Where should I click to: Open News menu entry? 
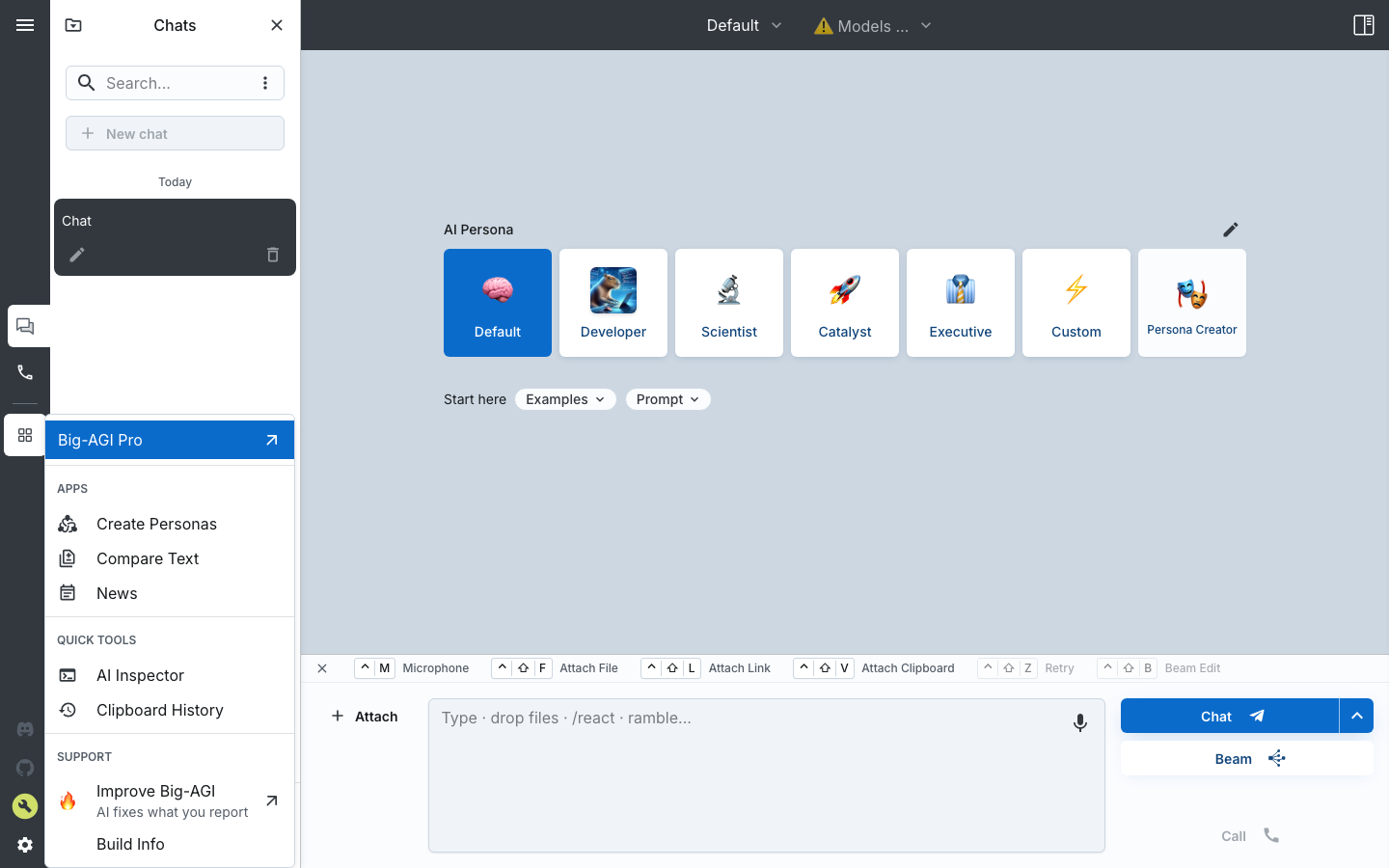[x=170, y=593]
